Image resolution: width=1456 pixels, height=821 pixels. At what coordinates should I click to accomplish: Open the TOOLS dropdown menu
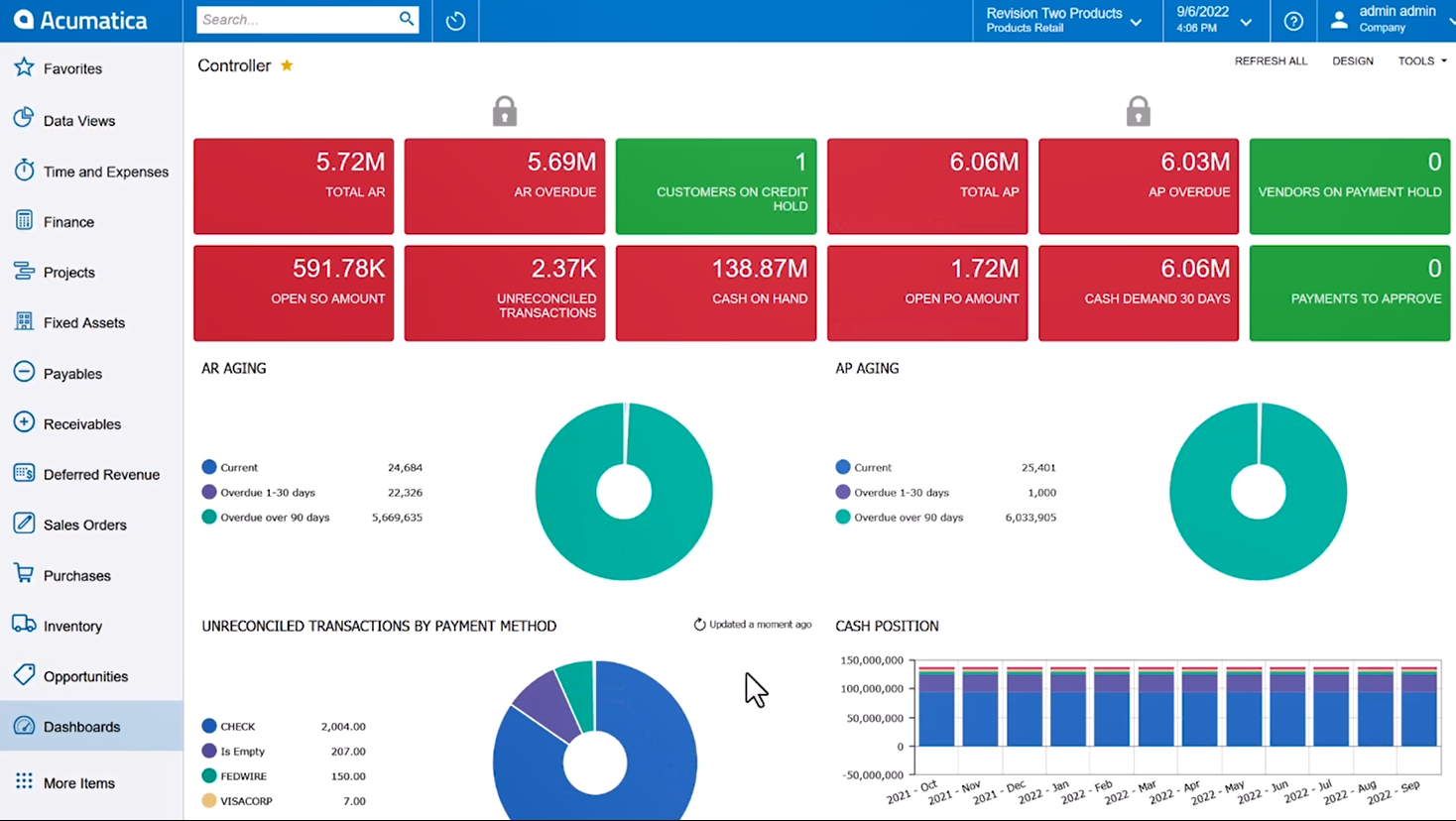1420,60
